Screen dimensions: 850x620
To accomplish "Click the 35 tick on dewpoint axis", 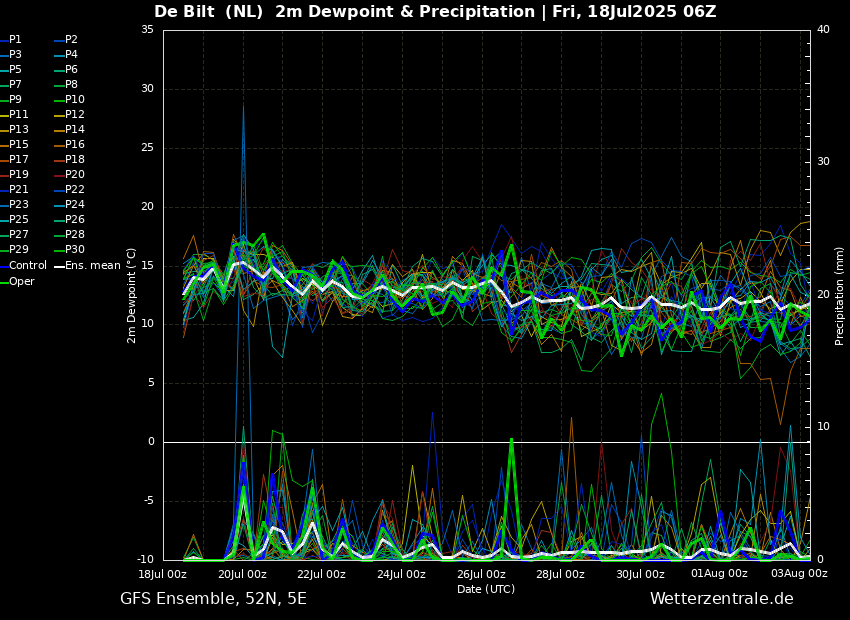I will [148, 30].
